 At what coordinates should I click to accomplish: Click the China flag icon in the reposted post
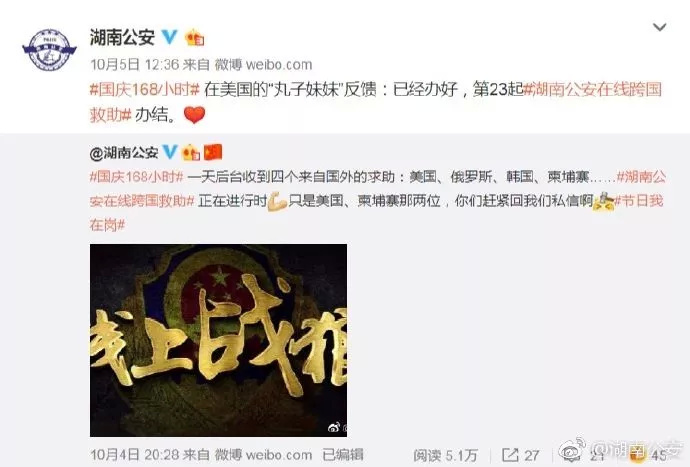[x=213, y=152]
